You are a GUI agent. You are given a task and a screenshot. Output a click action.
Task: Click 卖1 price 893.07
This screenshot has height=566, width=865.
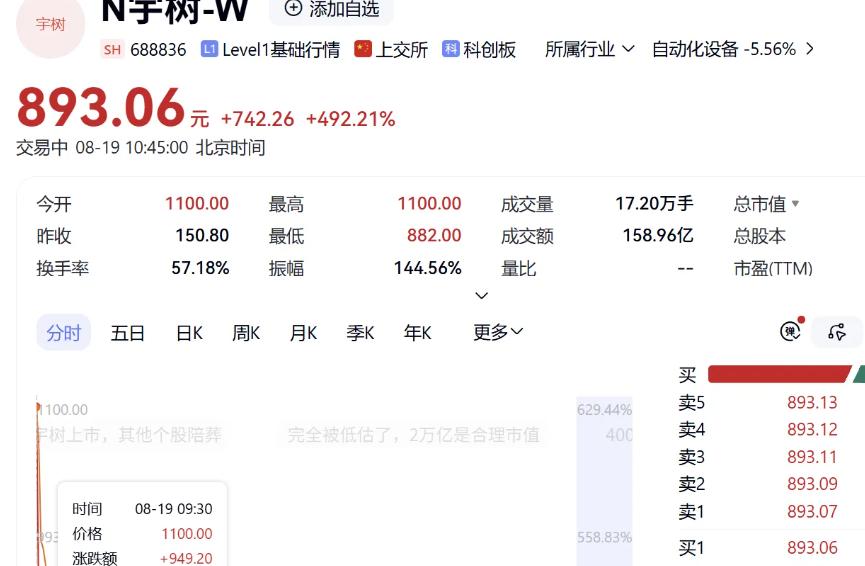pos(812,511)
